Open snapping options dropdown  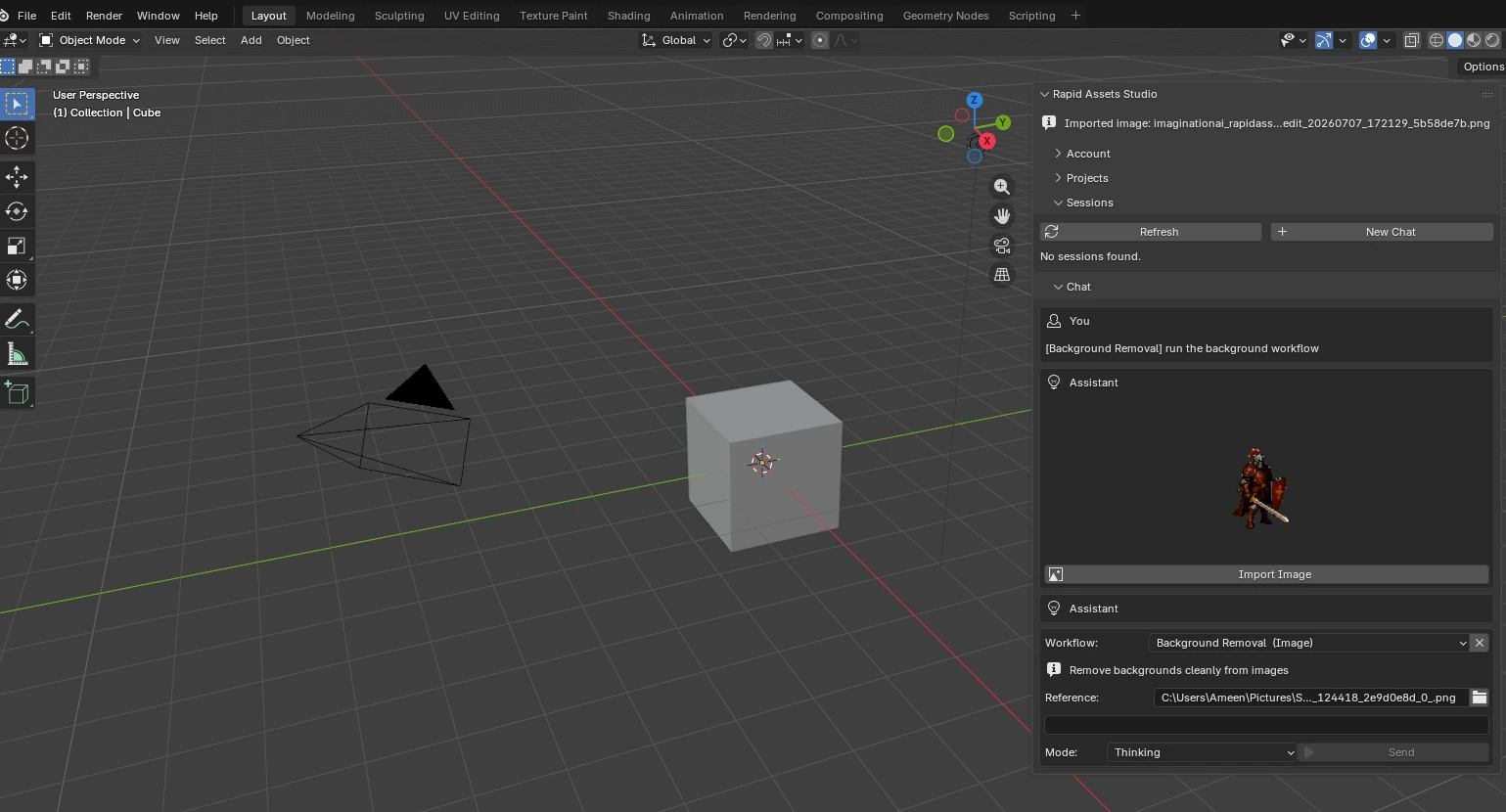point(791,40)
